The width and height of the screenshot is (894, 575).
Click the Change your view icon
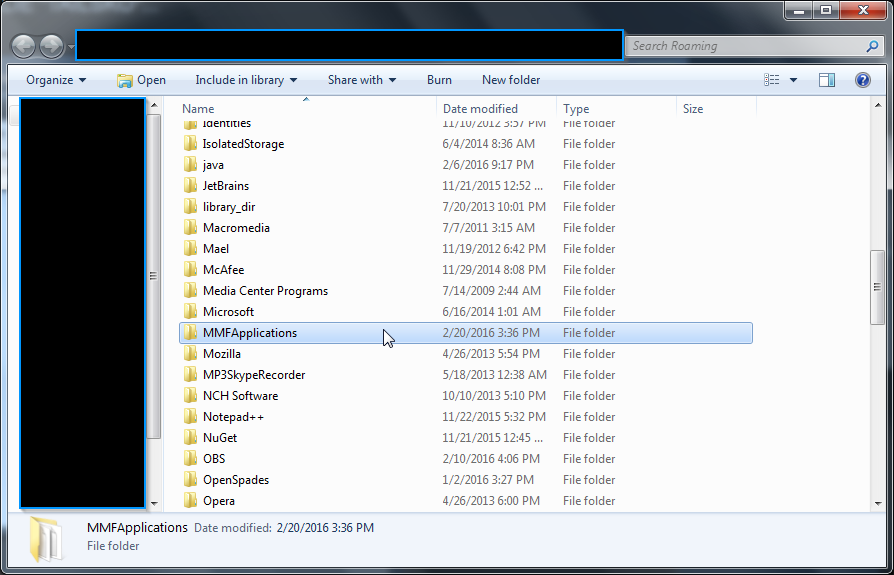point(771,80)
